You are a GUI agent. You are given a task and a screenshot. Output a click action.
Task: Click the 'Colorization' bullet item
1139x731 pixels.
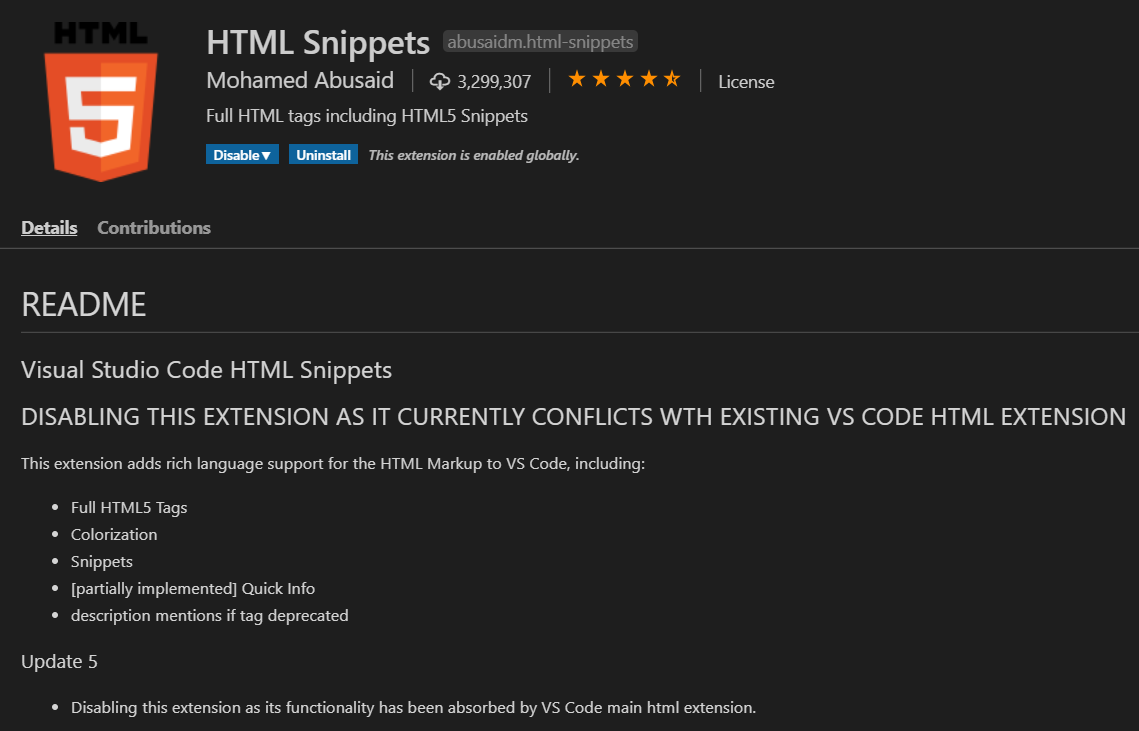click(114, 535)
